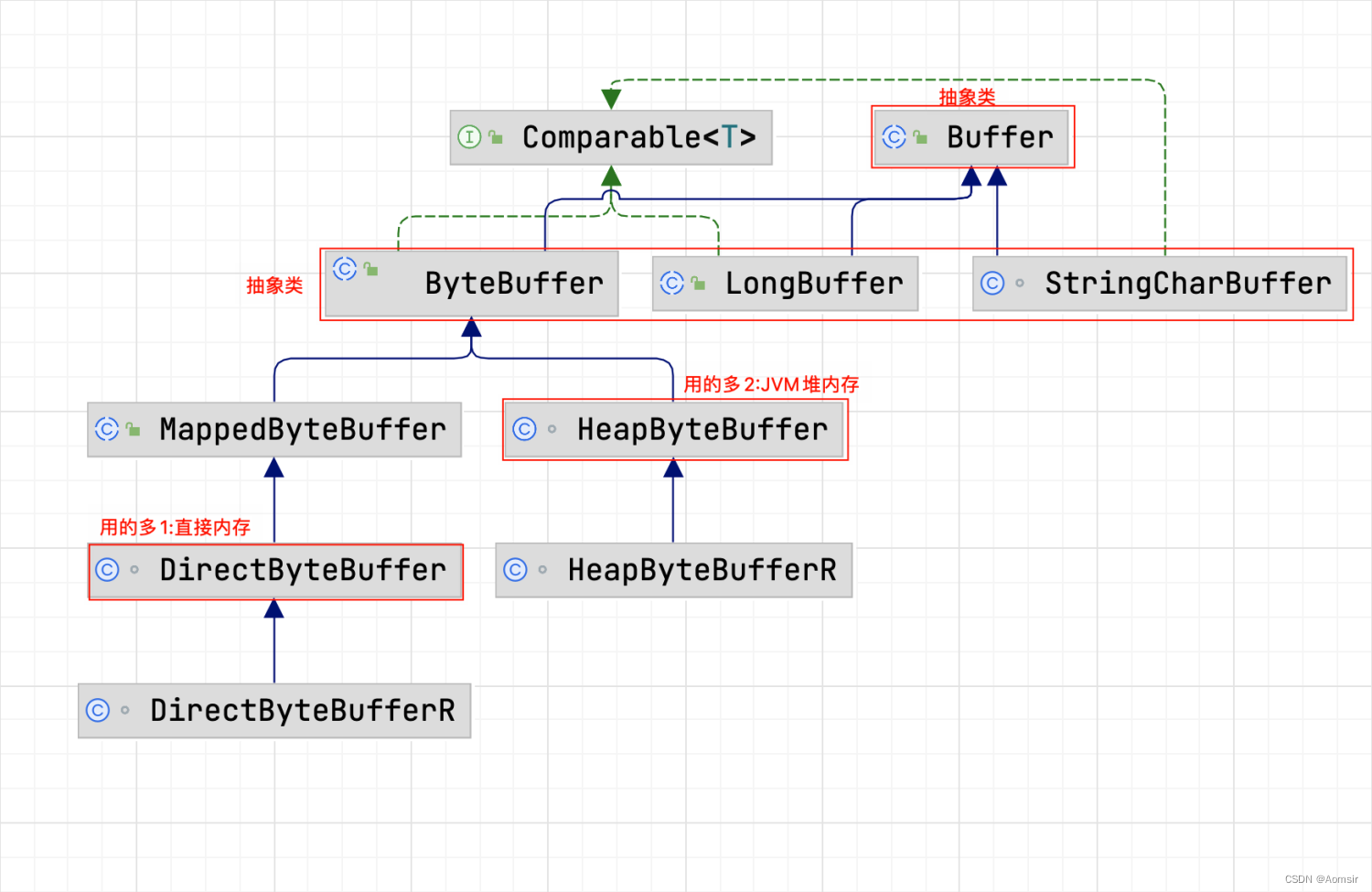Image resolution: width=1372 pixels, height=892 pixels.
Task: Select the Comparable<T> interface node
Action: pyautogui.click(x=611, y=137)
